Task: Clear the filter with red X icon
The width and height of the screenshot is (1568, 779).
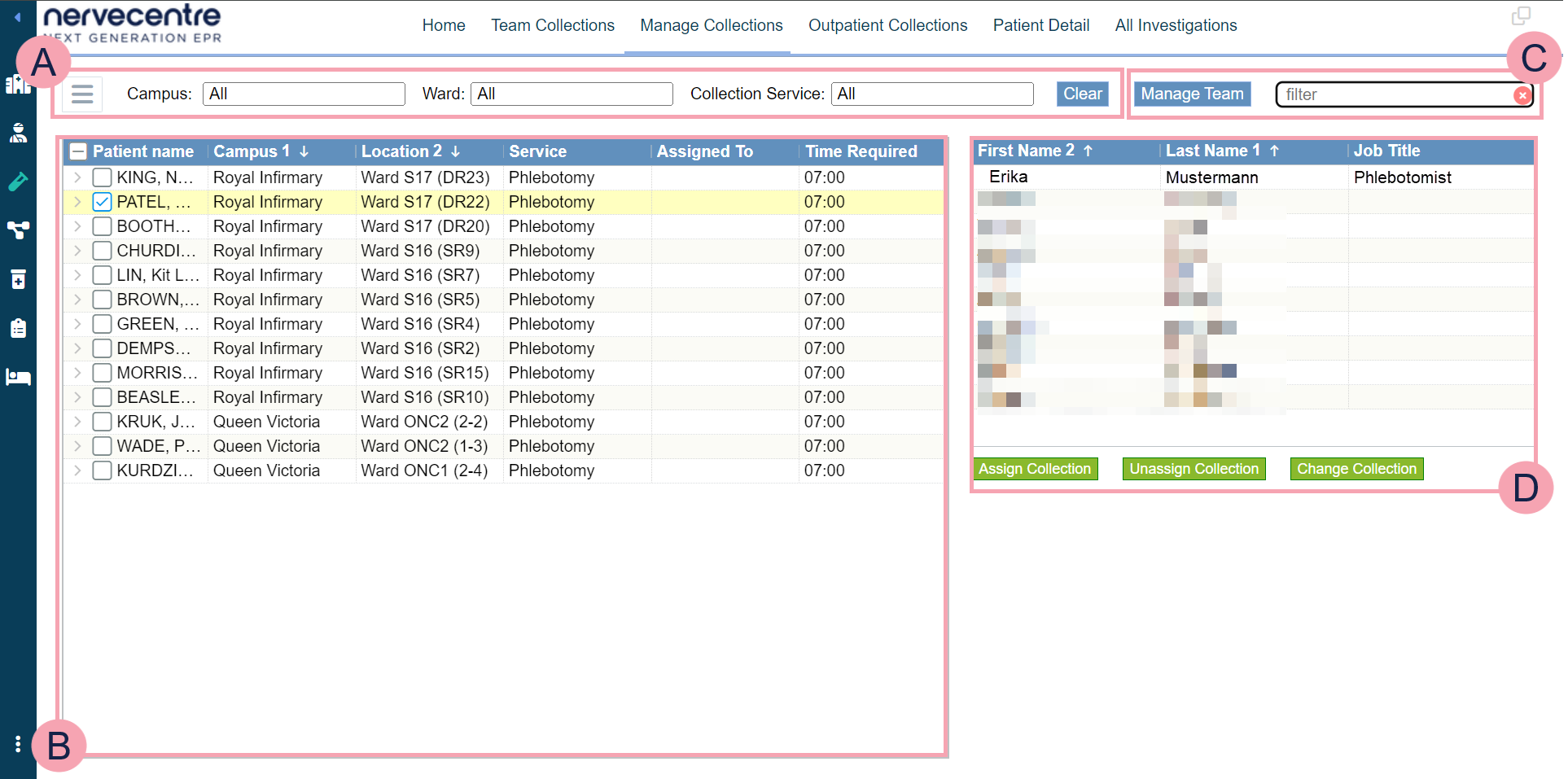Action: click(1522, 95)
